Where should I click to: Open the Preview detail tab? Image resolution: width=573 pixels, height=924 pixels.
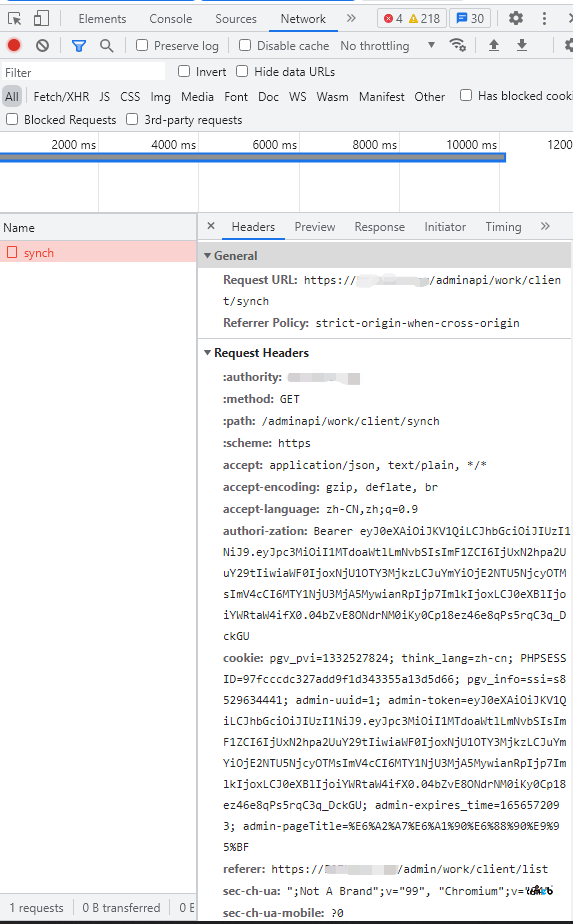(x=315, y=227)
